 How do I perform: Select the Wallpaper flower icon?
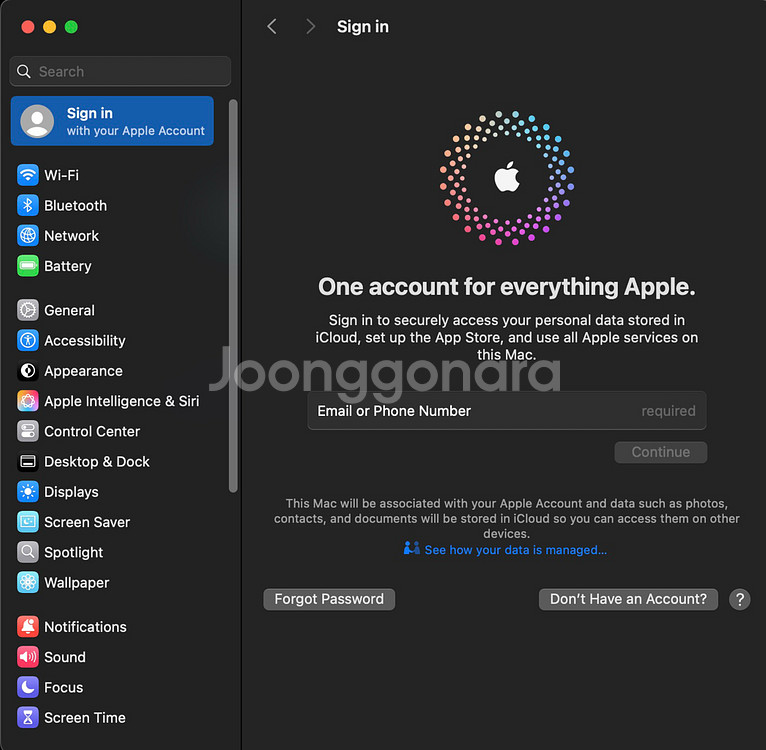tap(28, 582)
